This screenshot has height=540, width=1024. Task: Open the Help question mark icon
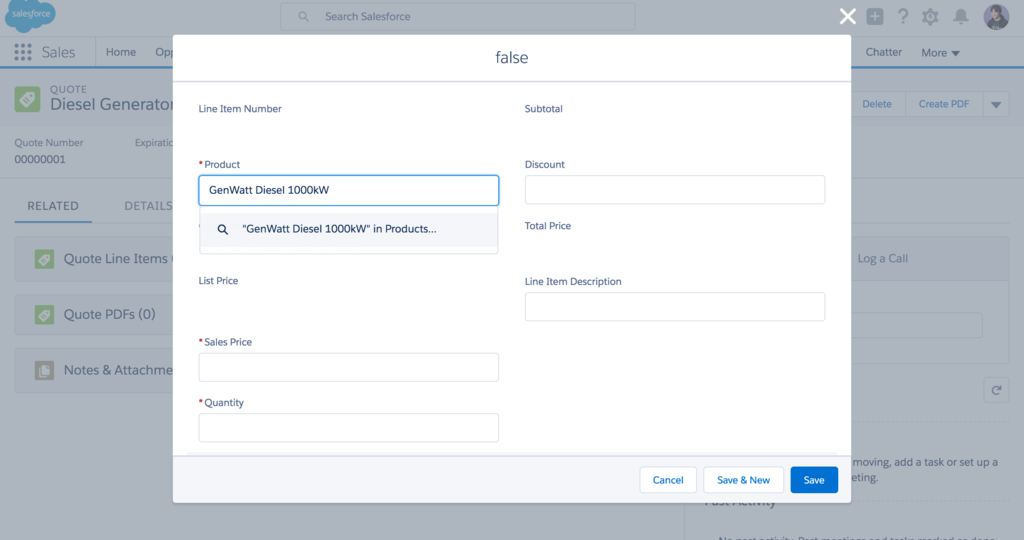(x=903, y=16)
